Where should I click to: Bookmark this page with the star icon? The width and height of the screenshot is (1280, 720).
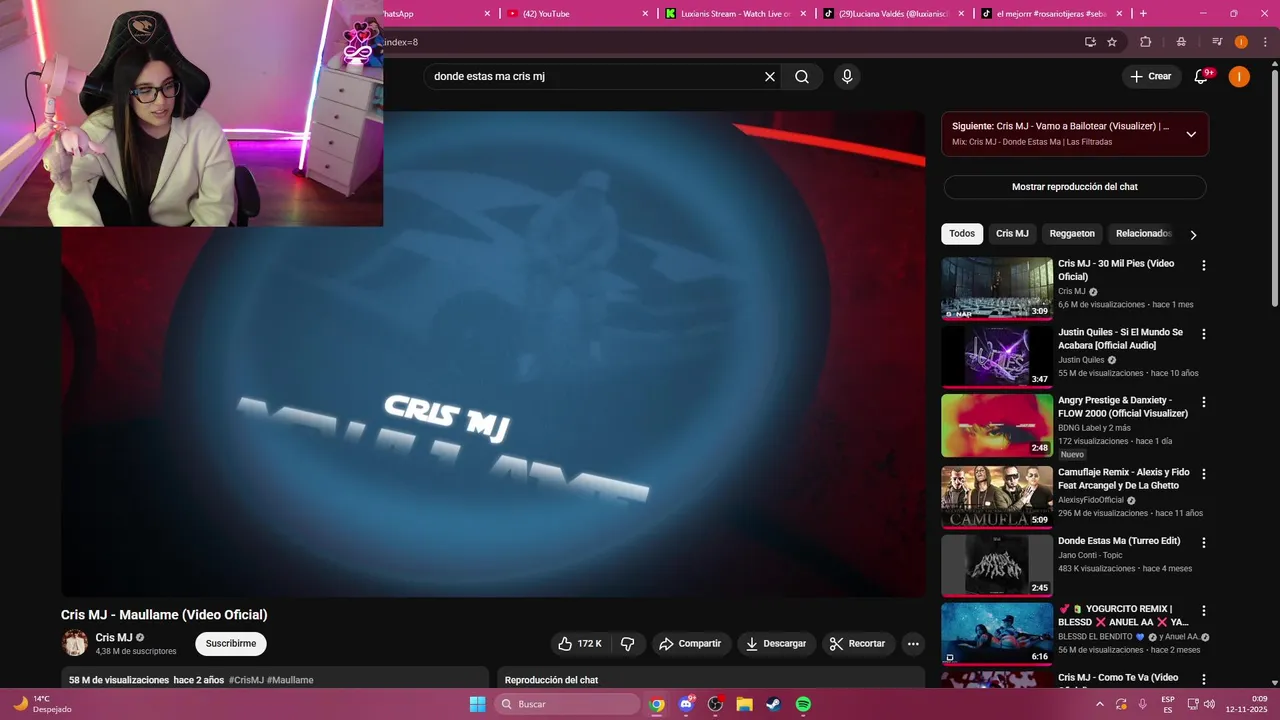coord(1112,42)
